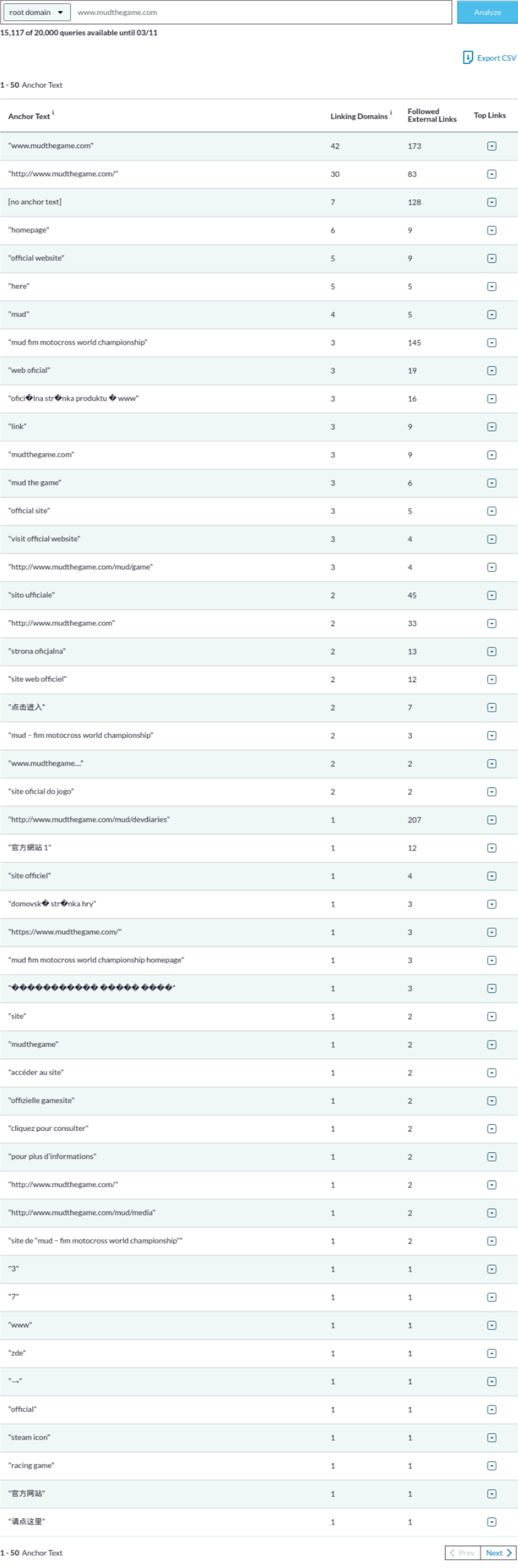The height and width of the screenshot is (1568, 518).
Task: Expand top links for "www.mudthegame.com" row
Action: click(x=491, y=146)
